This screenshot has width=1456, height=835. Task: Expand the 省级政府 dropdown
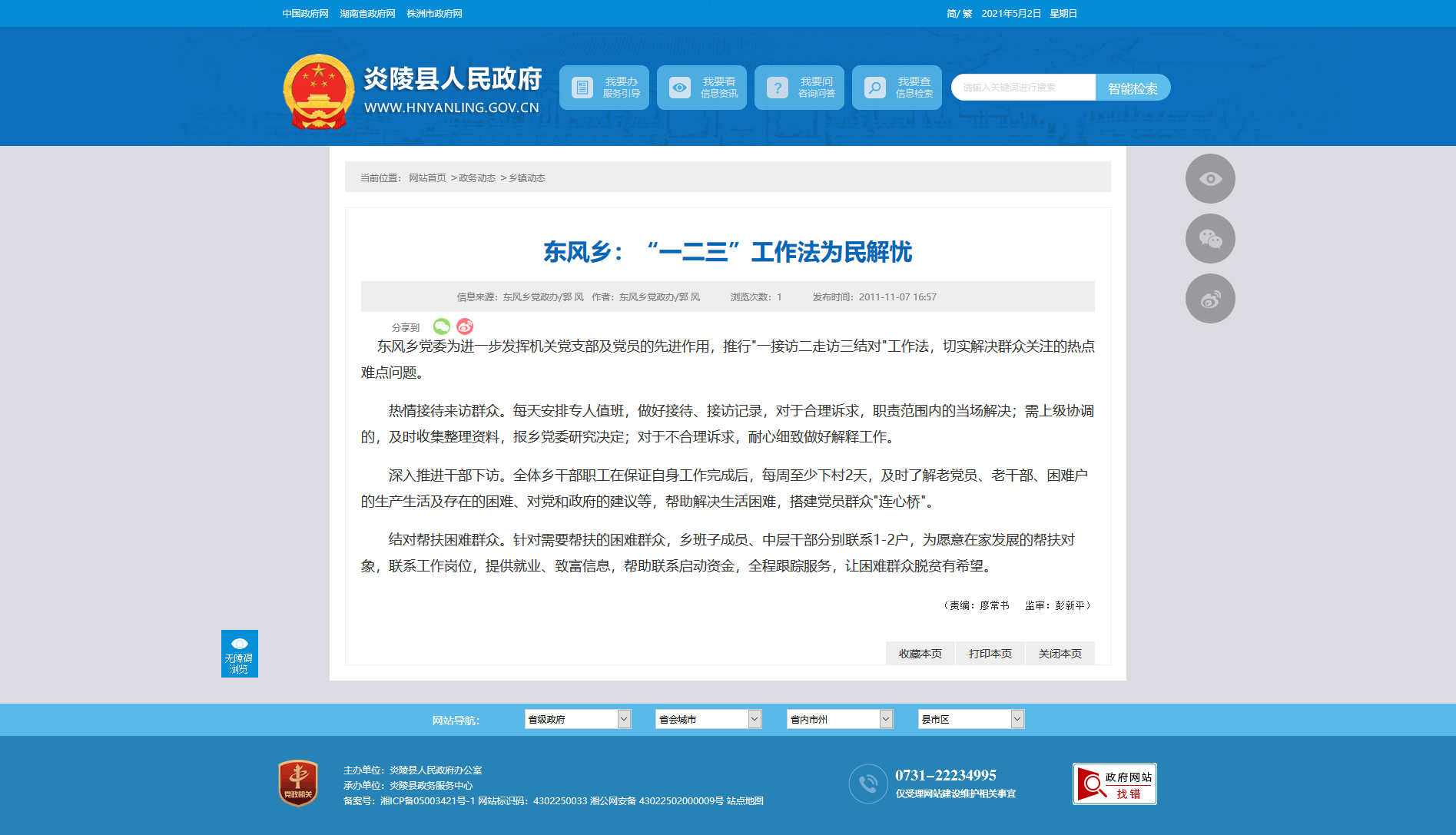point(577,719)
